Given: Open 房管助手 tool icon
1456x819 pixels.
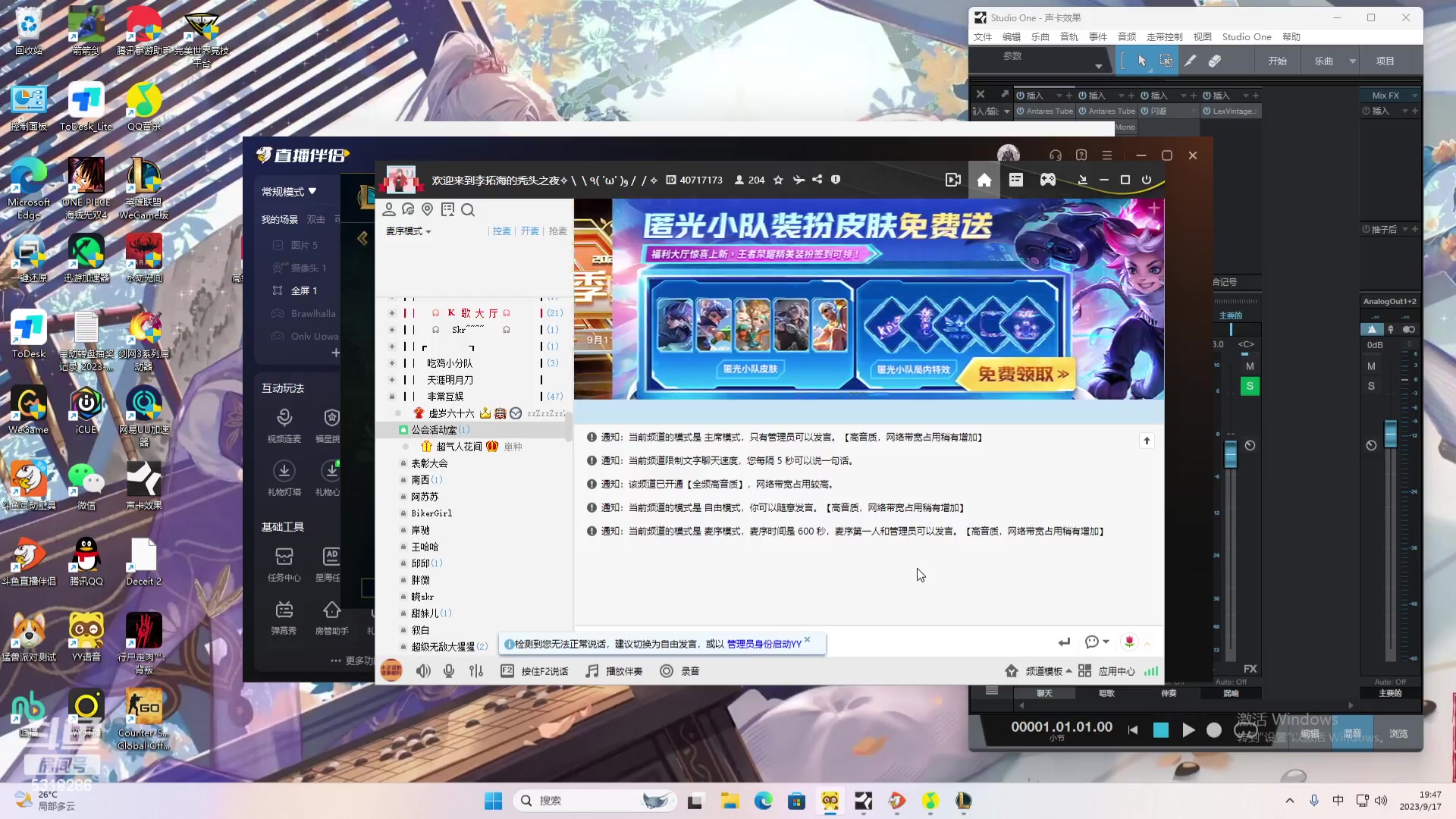Looking at the screenshot, I should (331, 618).
